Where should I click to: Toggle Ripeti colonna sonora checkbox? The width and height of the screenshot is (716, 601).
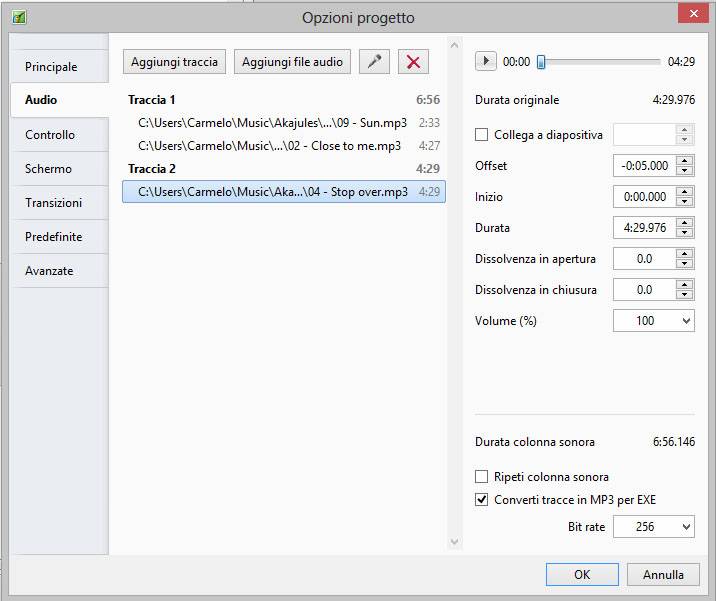coord(482,477)
